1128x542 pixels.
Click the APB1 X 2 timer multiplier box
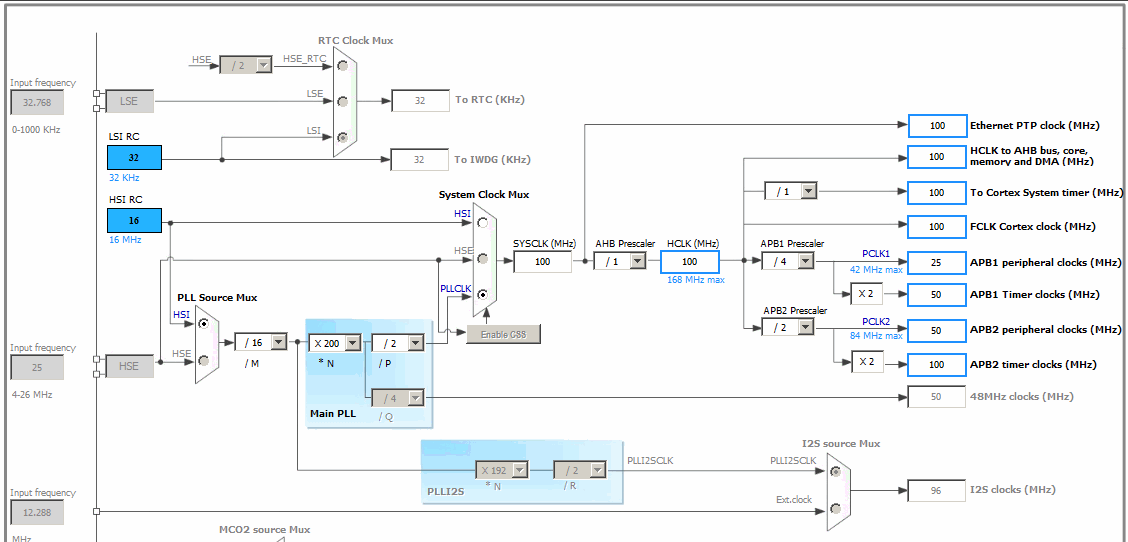click(x=867, y=294)
